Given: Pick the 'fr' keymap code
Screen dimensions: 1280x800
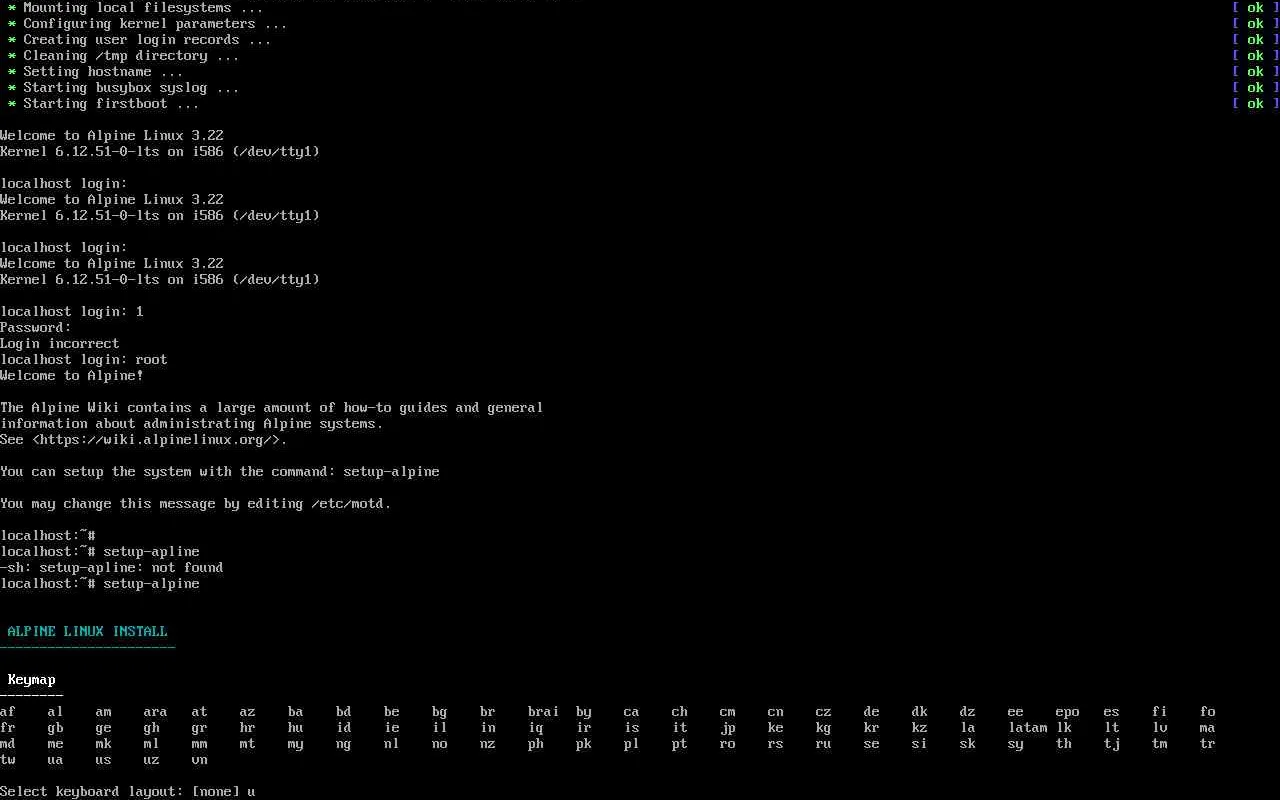Looking at the screenshot, I should (8, 727).
